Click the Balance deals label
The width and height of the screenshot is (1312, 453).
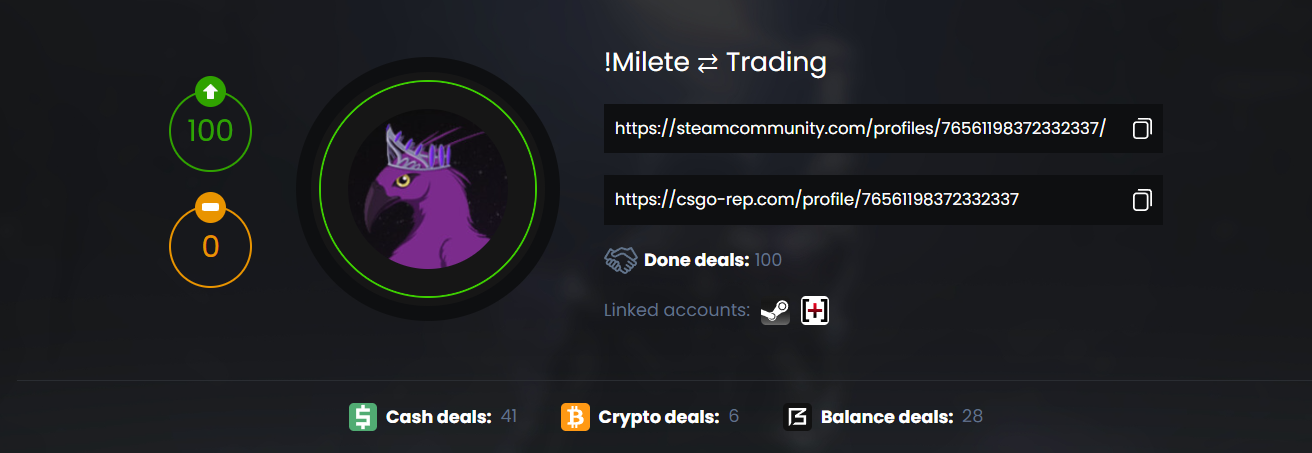(x=886, y=417)
